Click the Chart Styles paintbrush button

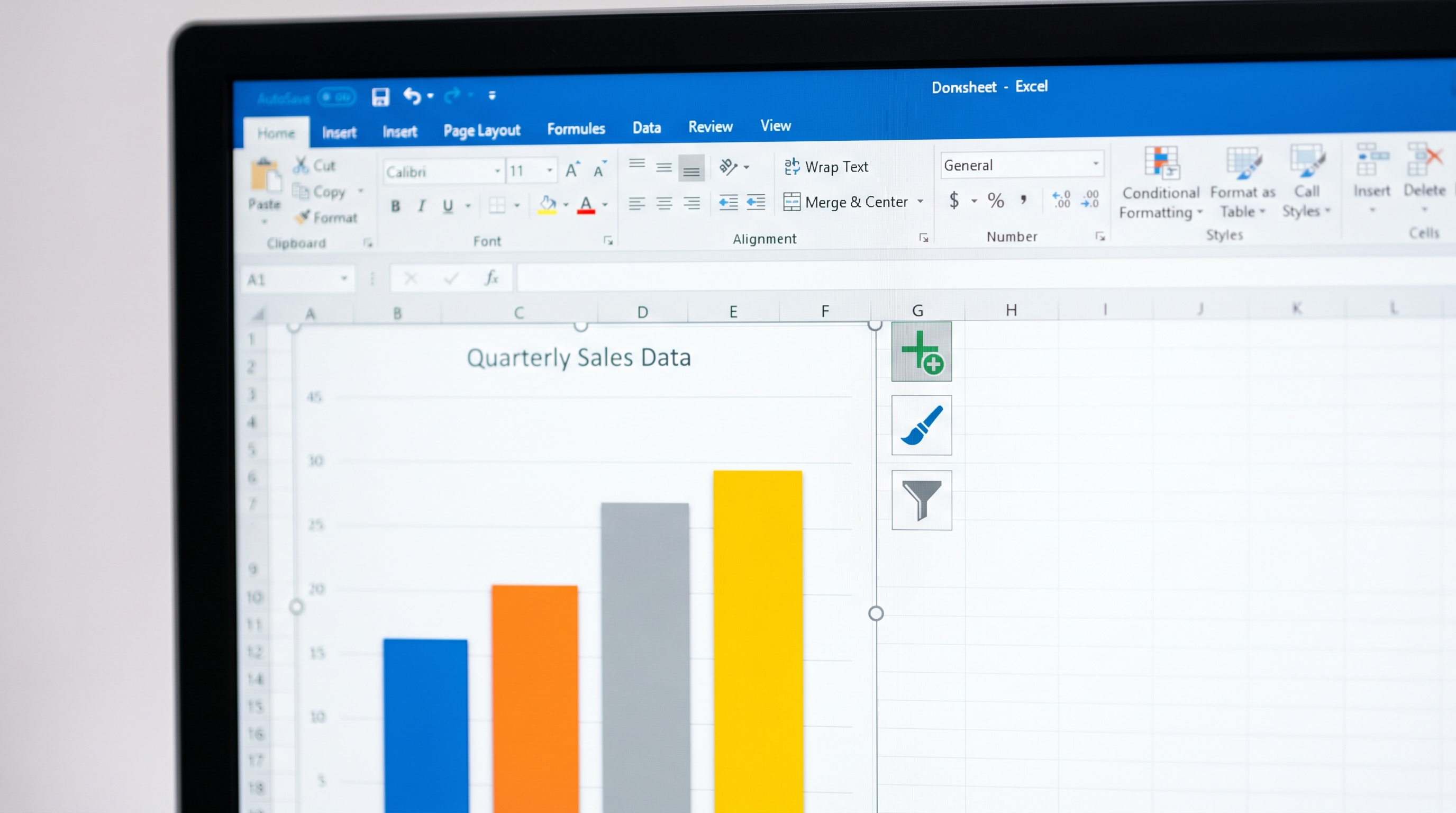click(921, 425)
